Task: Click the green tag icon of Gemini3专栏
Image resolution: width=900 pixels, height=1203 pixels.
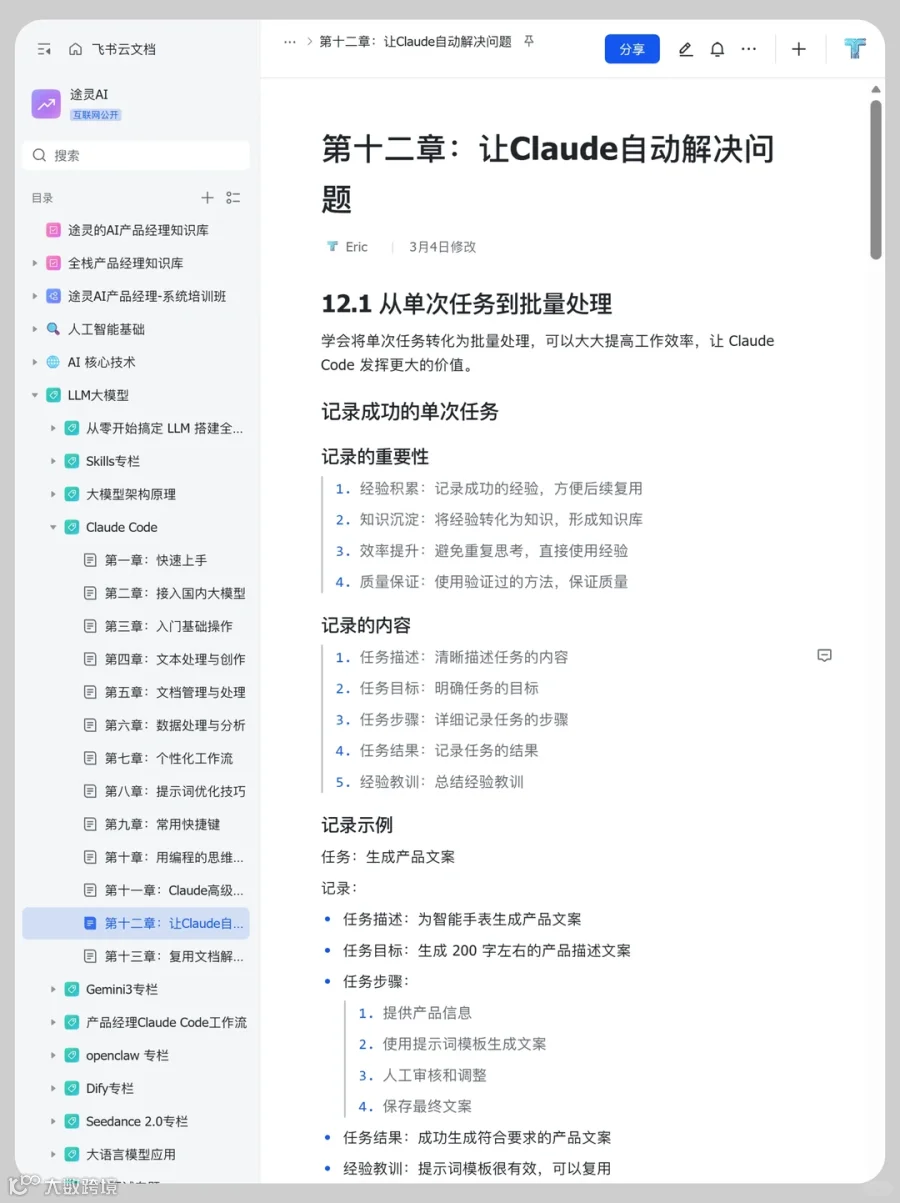Action: pyautogui.click(x=71, y=989)
